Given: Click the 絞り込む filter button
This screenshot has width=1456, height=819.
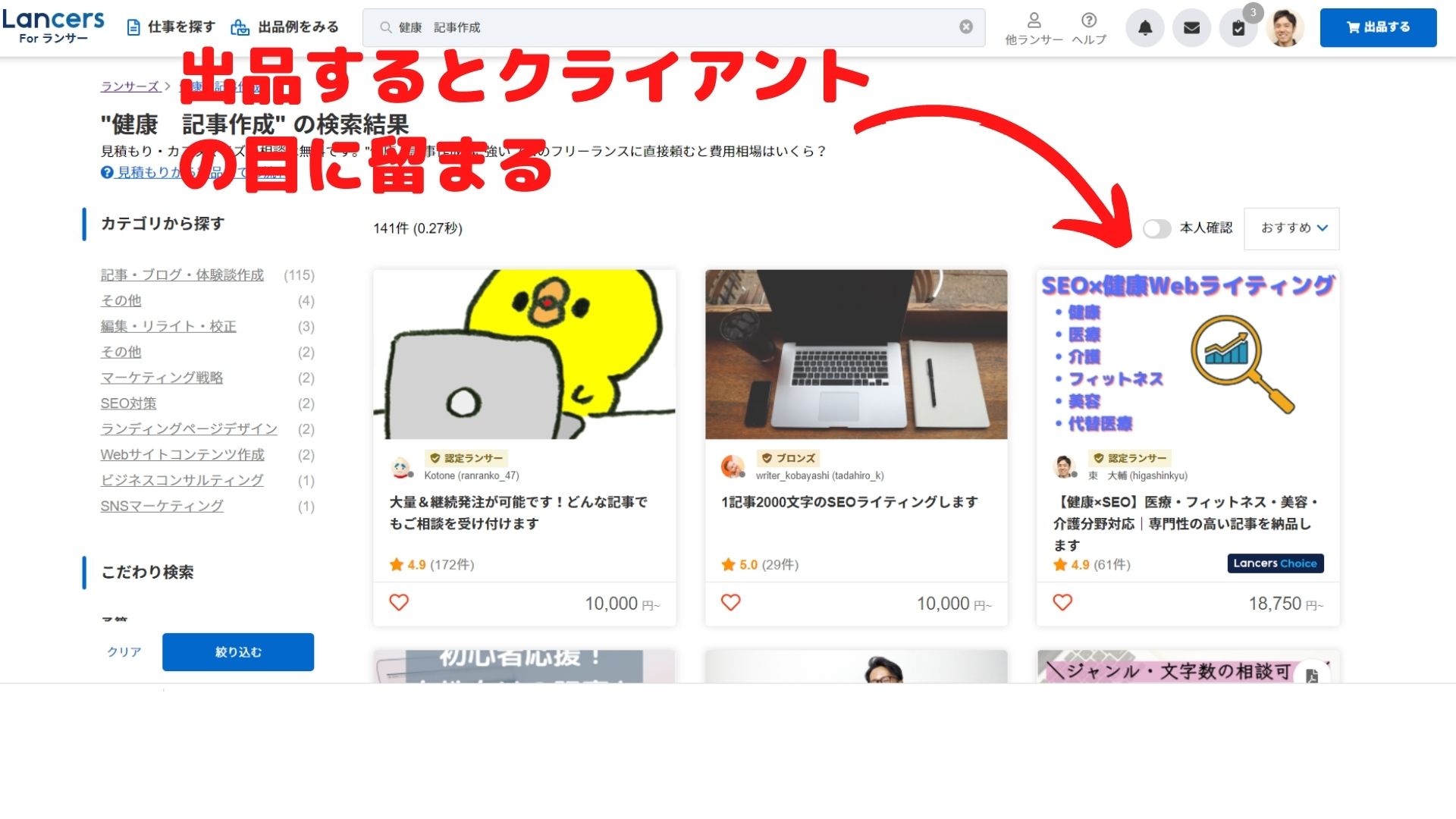Looking at the screenshot, I should 238,652.
